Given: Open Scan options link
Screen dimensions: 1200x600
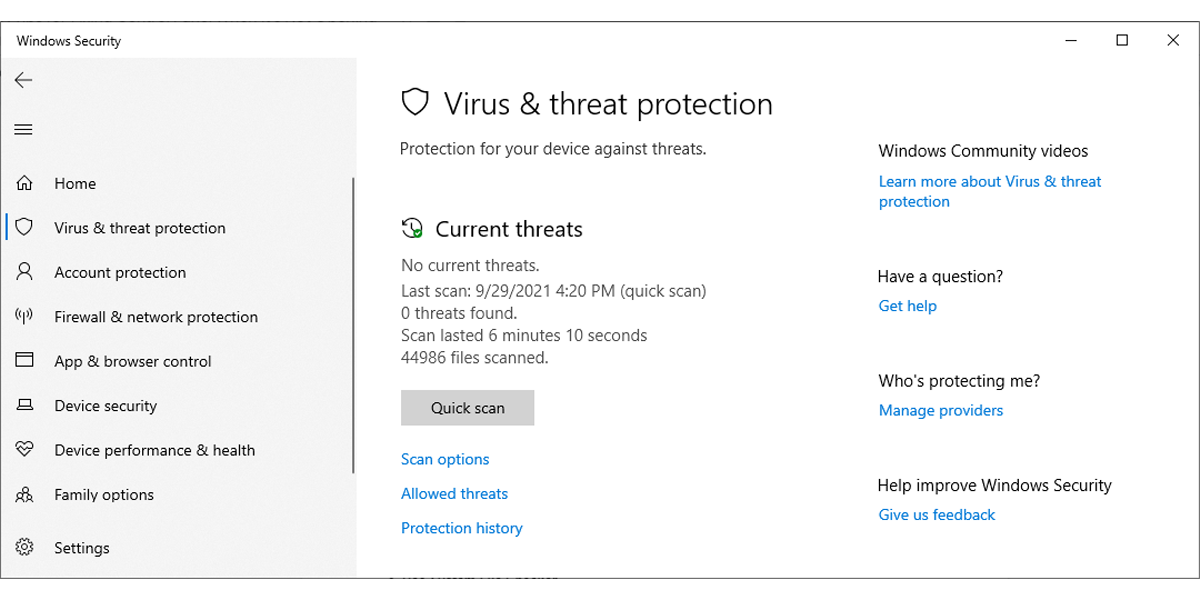Looking at the screenshot, I should 445,460.
